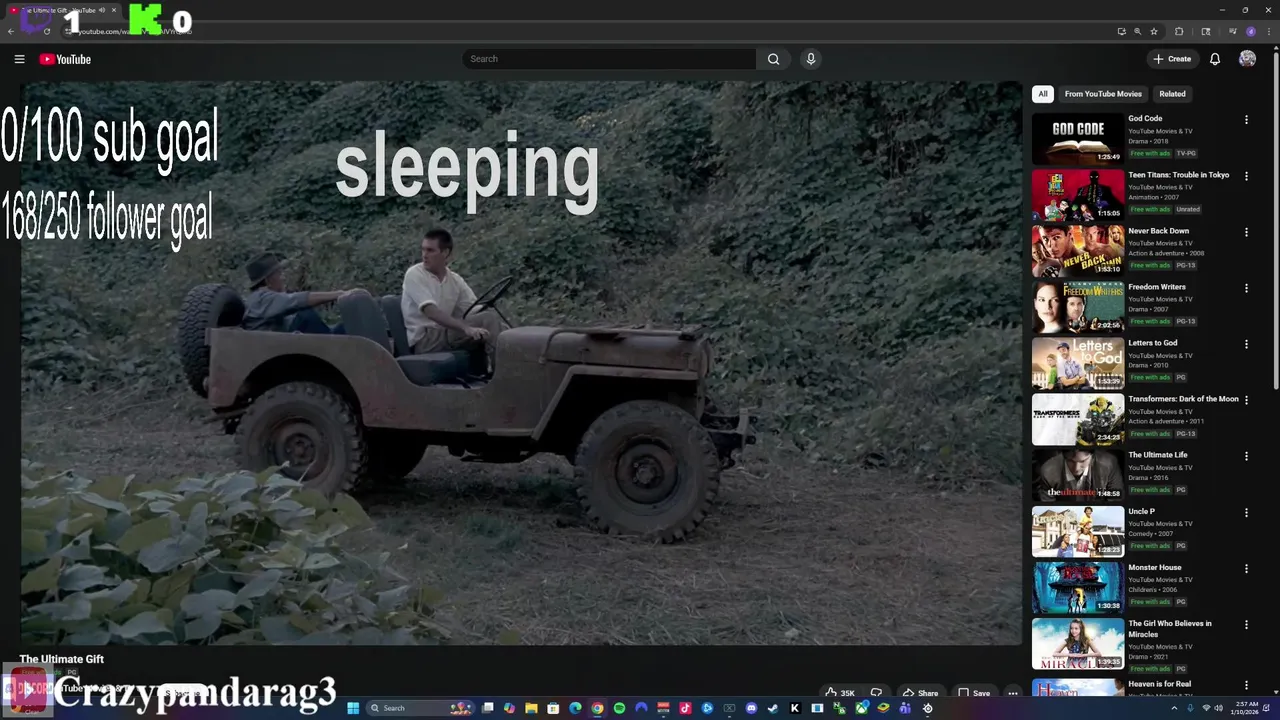Open network status in system tray
1280x720 pixels.
coord(1206,708)
